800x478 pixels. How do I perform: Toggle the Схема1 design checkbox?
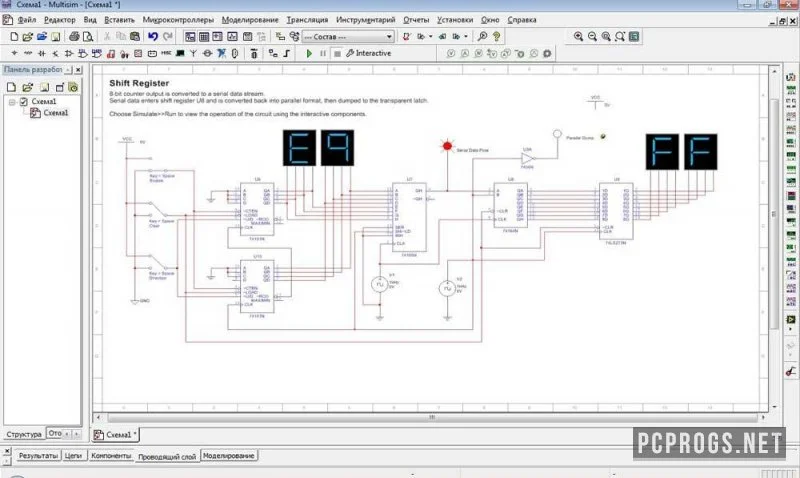click(23, 102)
